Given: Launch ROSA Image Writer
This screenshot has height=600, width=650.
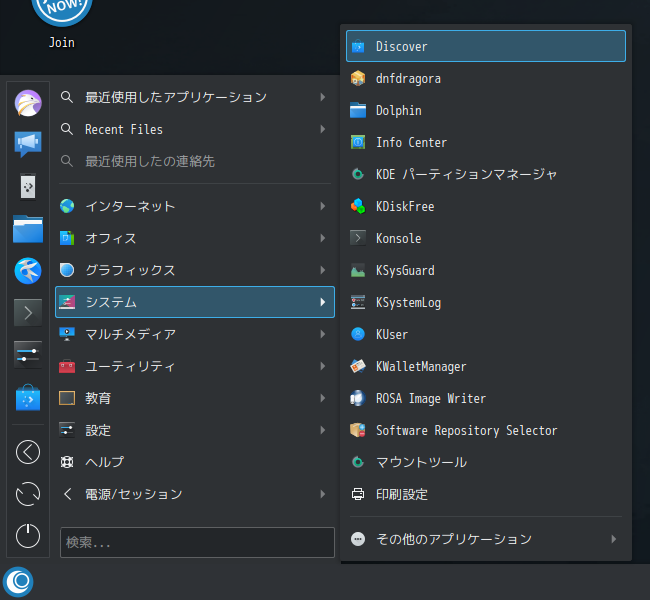Looking at the screenshot, I should pyautogui.click(x=486, y=398).
